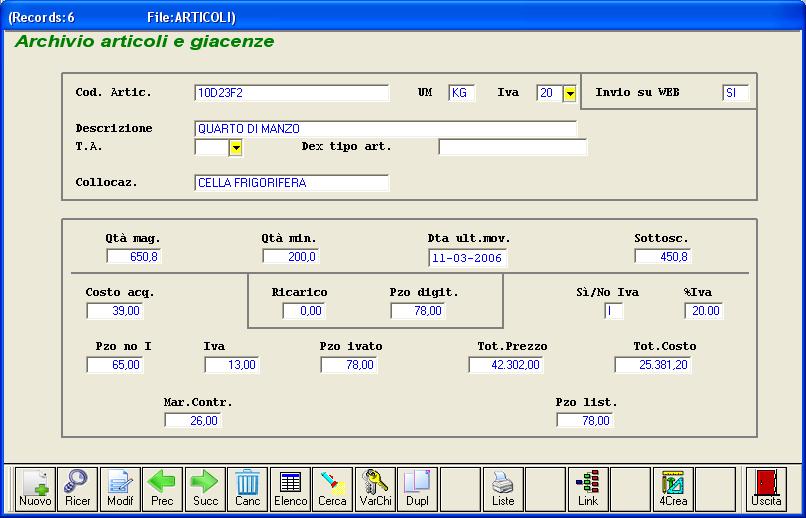Open the Iva dropdown arrow

(x=570, y=94)
